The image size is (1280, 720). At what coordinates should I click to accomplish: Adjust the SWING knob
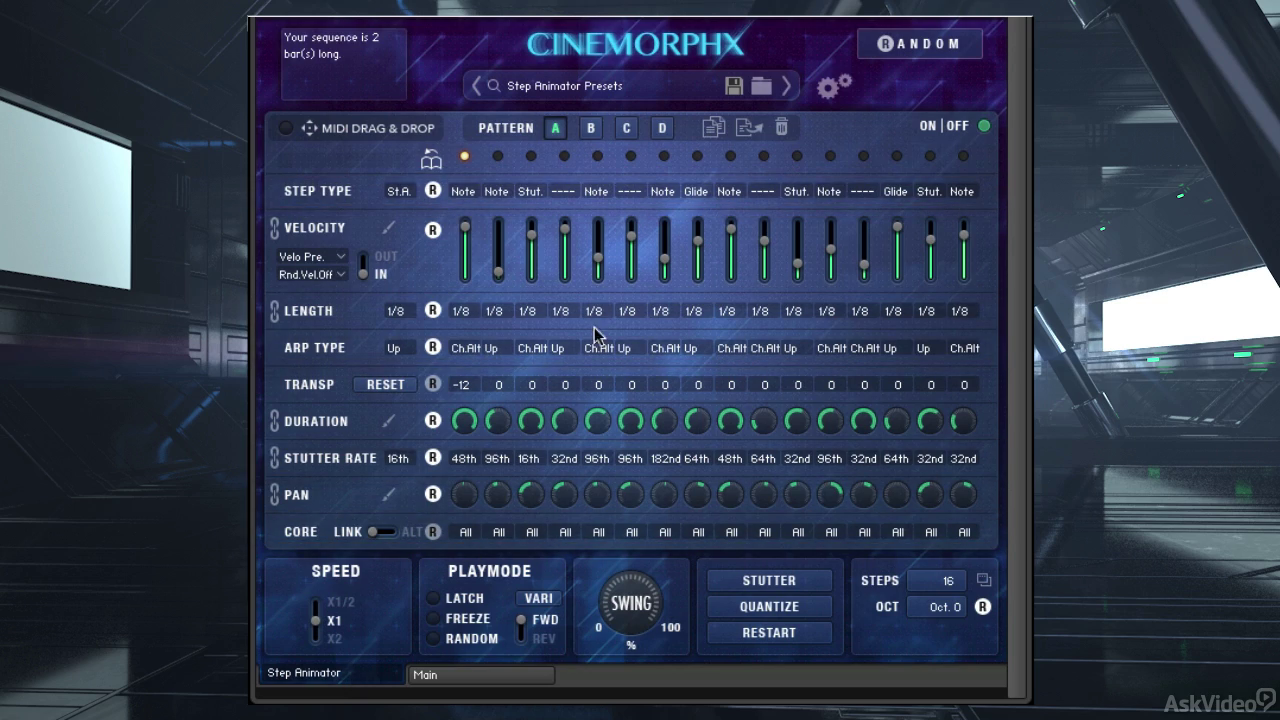(x=631, y=603)
